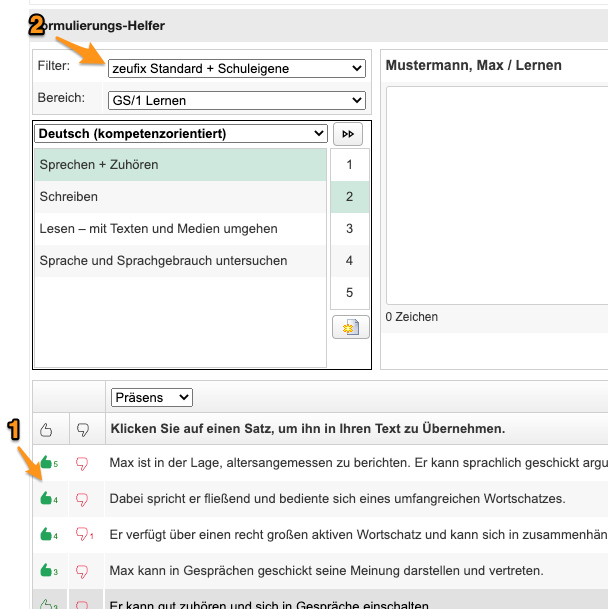Click the new document icon with star
The height and width of the screenshot is (609, 608).
[350, 327]
